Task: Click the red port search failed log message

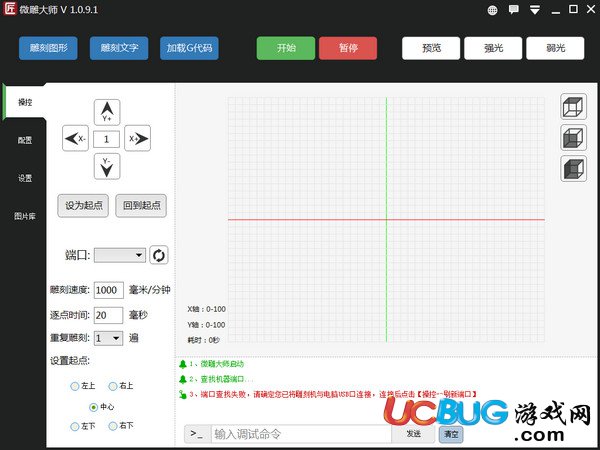Action: [333, 394]
